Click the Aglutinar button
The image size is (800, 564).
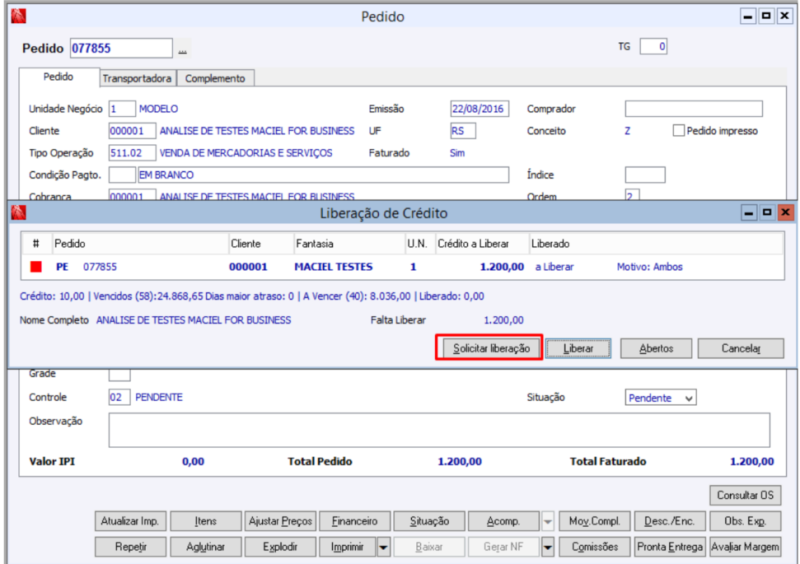[x=206, y=547]
